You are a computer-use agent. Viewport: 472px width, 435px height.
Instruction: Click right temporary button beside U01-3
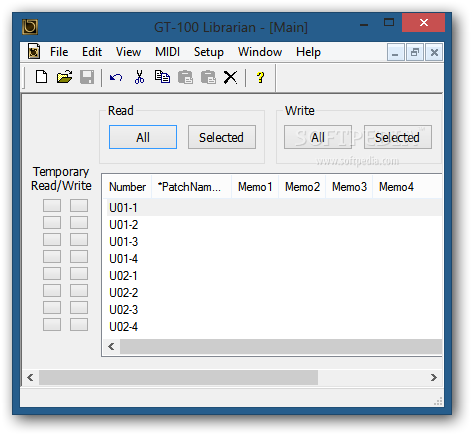click(79, 240)
